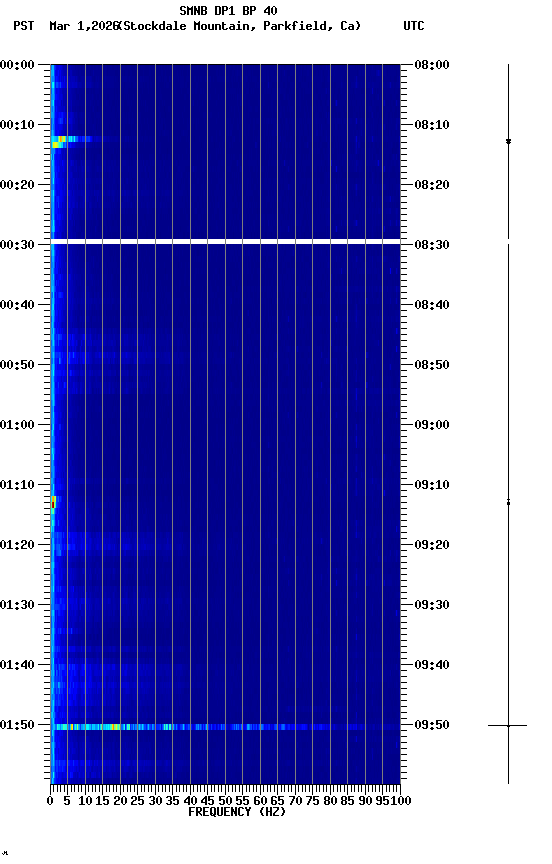This screenshot has width=552, height=864.
Task: Click the 50 Hz frequency axis label
Action: pyautogui.click(x=225, y=801)
